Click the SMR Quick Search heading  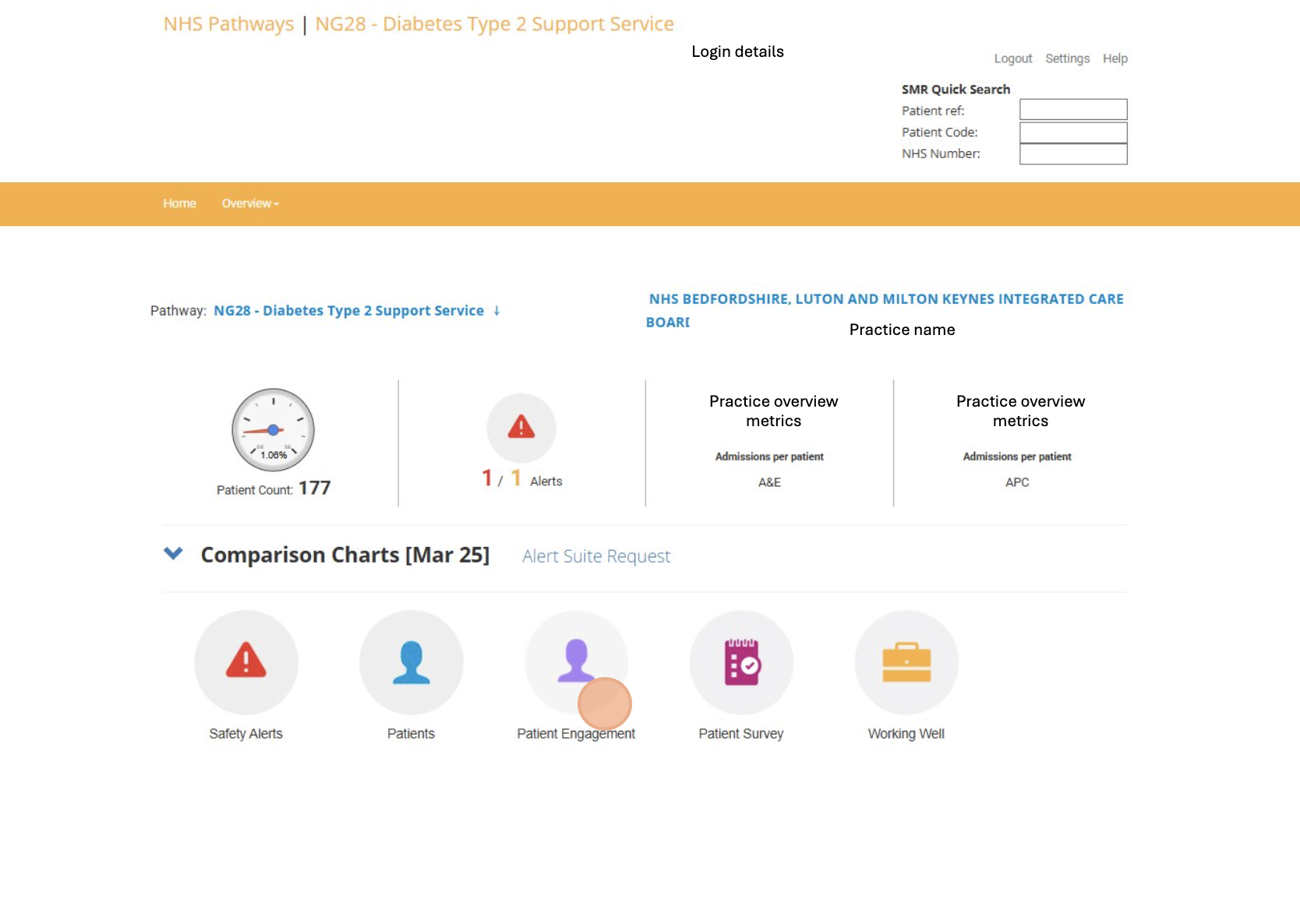click(x=956, y=90)
